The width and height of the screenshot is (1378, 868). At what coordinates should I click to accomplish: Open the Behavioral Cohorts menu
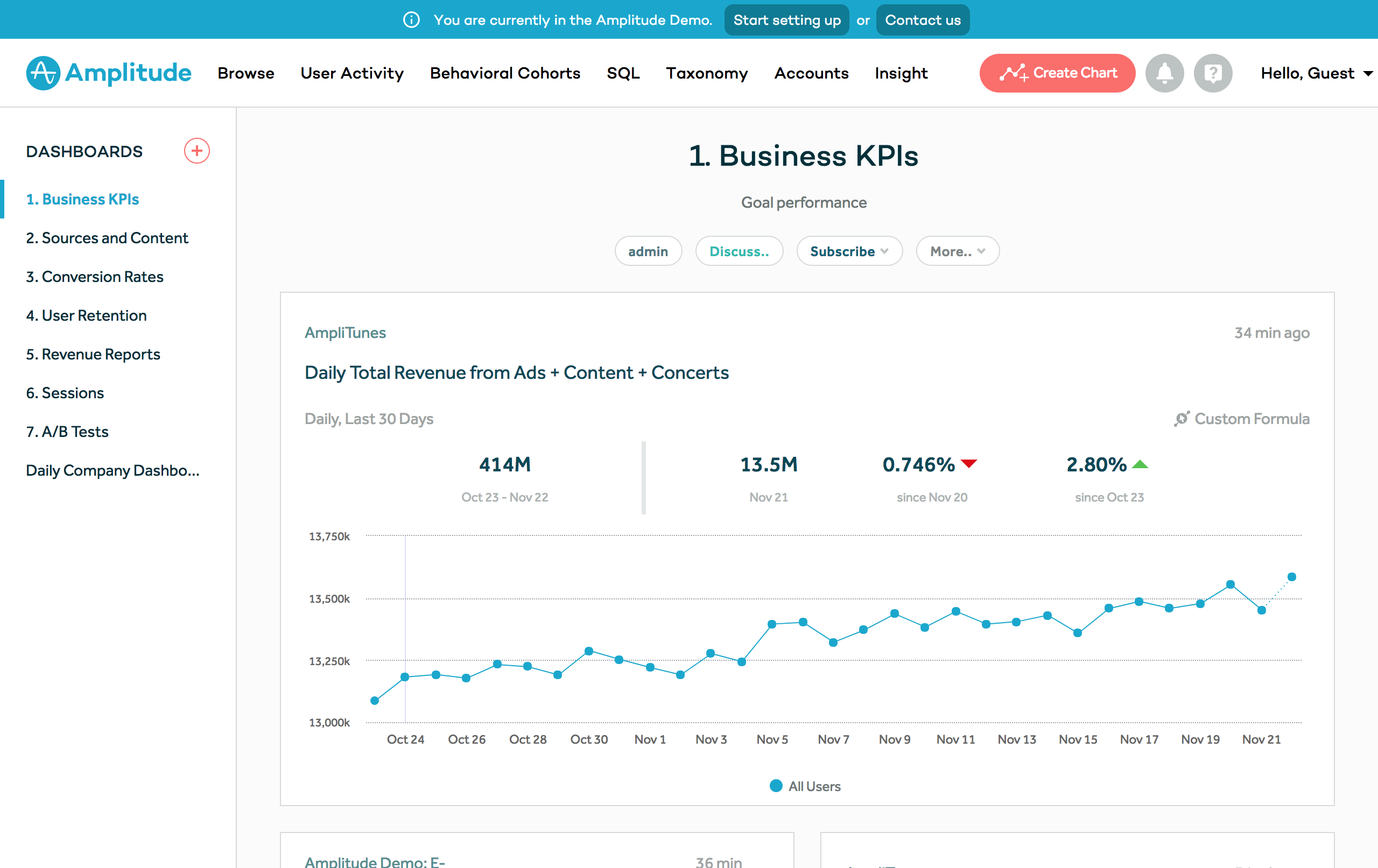click(x=505, y=73)
